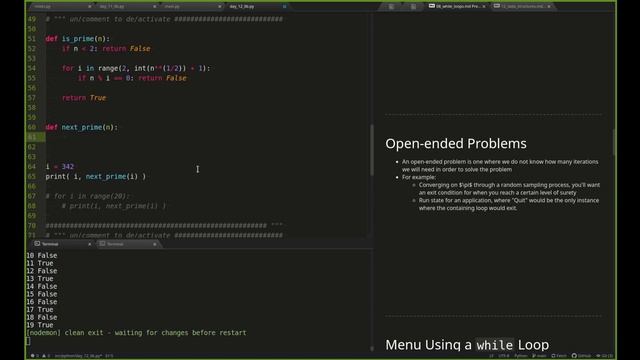This screenshot has height=360, width=640.
Task: Close the 08_while_loops.md Preview tab
Action: [x=484, y=7]
